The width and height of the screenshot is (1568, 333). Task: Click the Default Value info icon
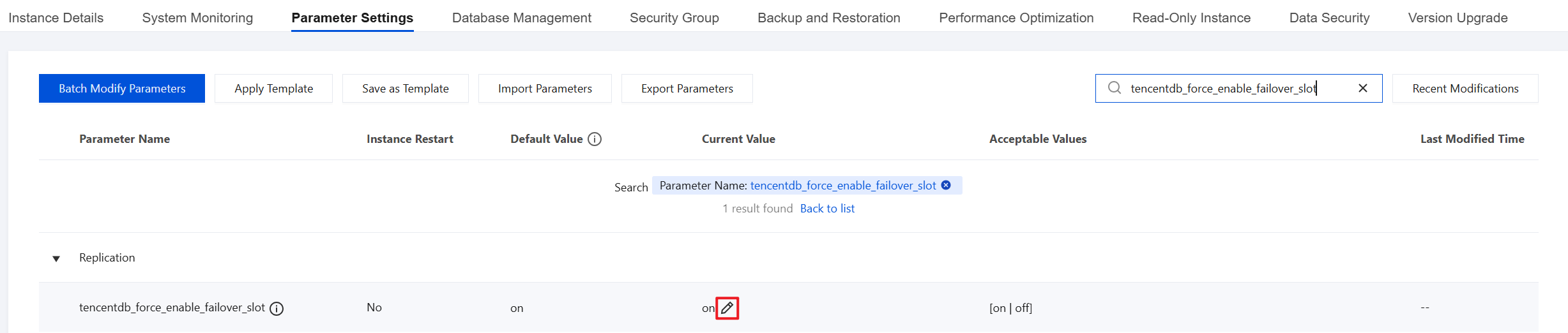tap(595, 139)
